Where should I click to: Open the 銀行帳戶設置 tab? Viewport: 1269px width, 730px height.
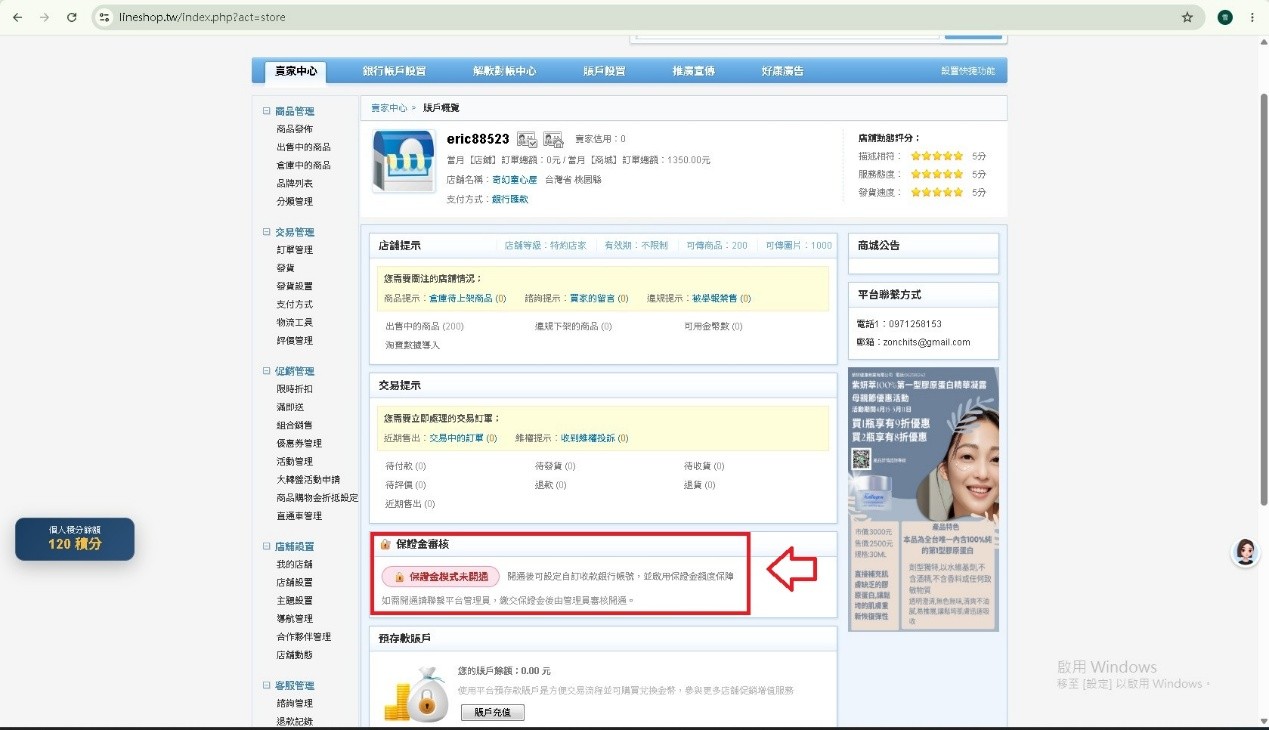coord(394,71)
